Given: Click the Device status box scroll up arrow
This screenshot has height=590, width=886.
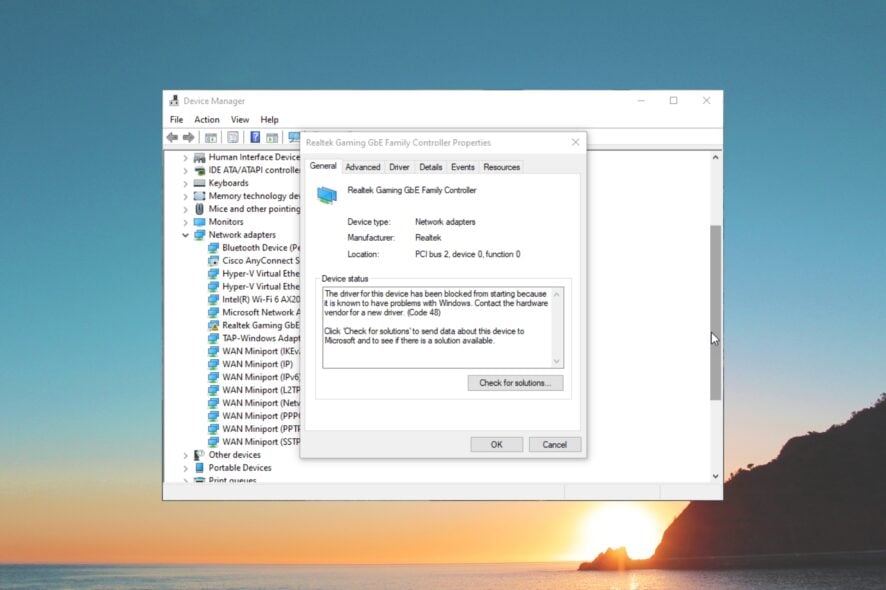Looking at the screenshot, I should [x=557, y=294].
